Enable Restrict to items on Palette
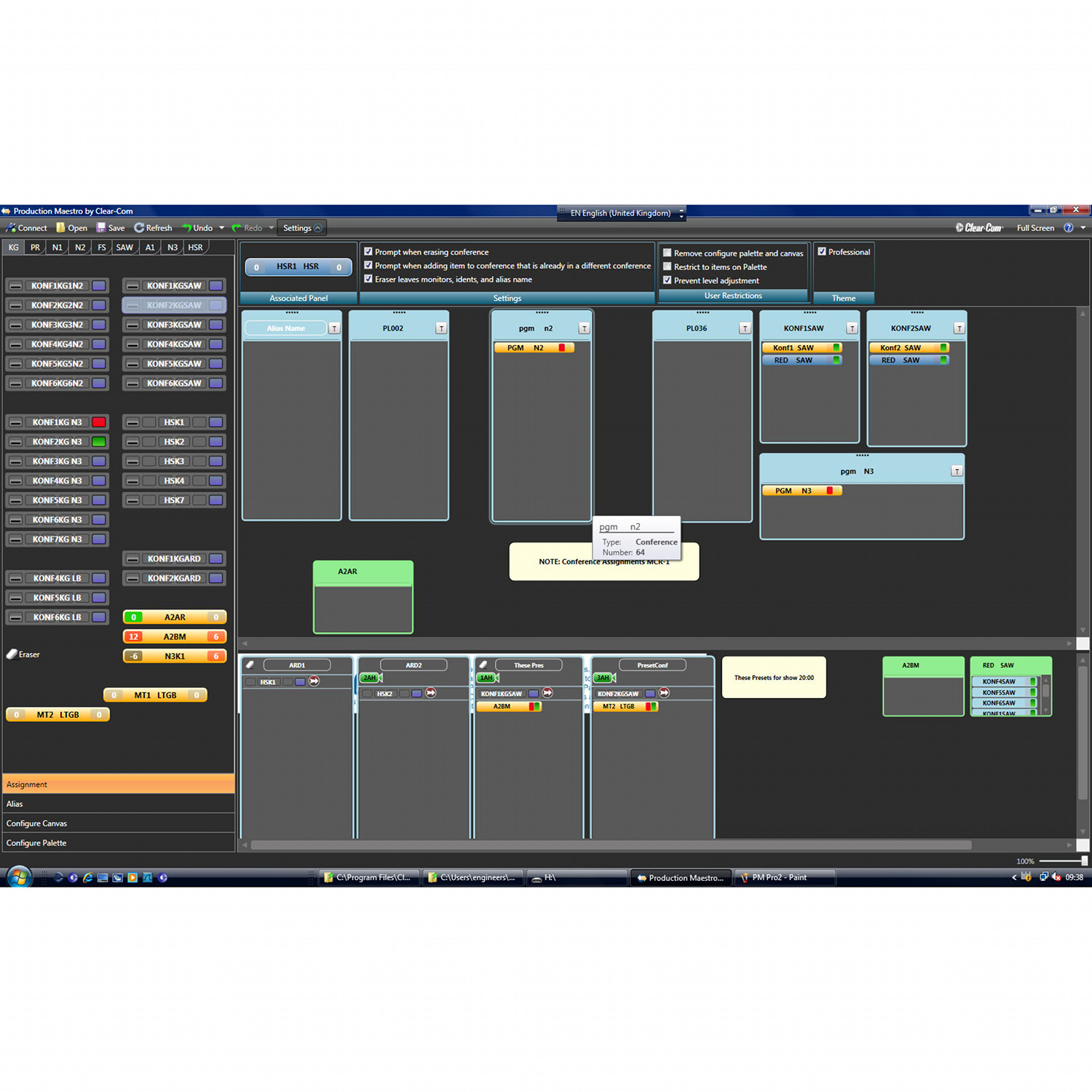This screenshot has height=1092, width=1092. tap(667, 266)
